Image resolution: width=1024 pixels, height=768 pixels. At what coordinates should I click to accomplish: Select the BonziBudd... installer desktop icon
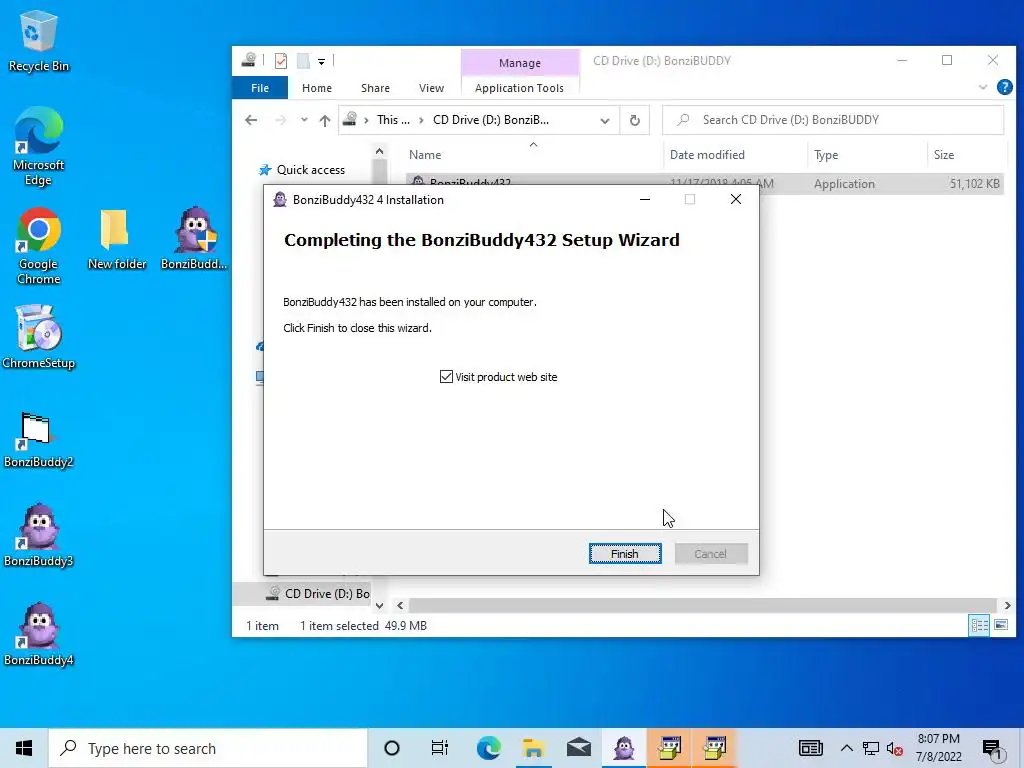[194, 238]
